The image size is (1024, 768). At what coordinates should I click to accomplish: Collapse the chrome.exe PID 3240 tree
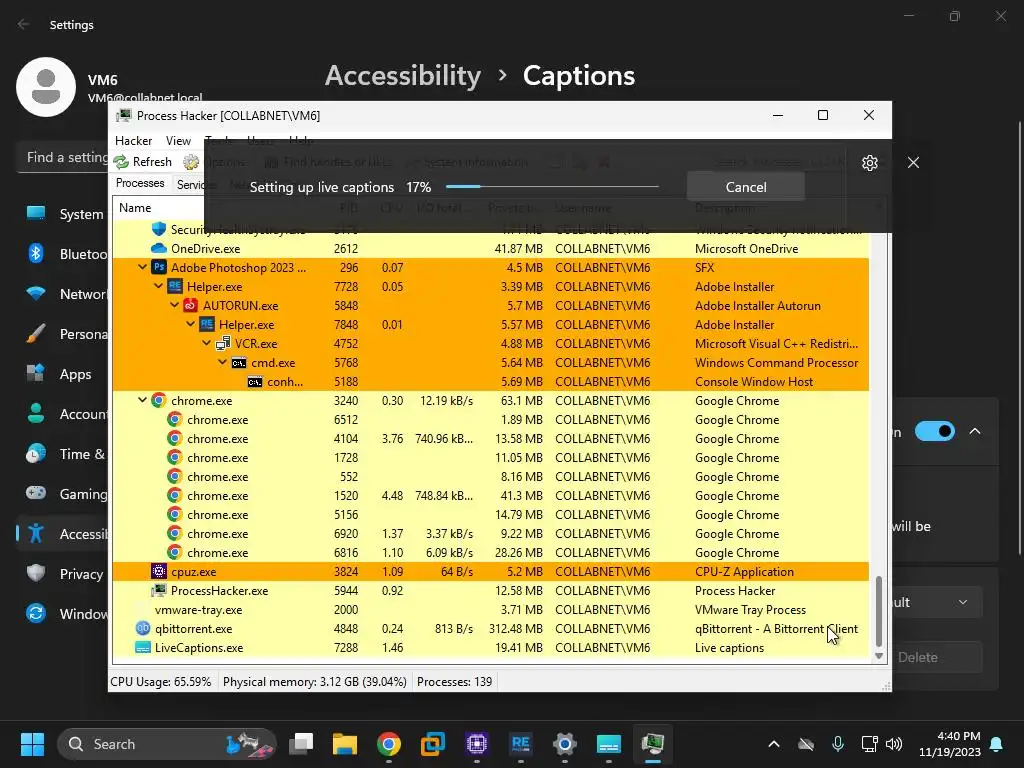point(142,400)
